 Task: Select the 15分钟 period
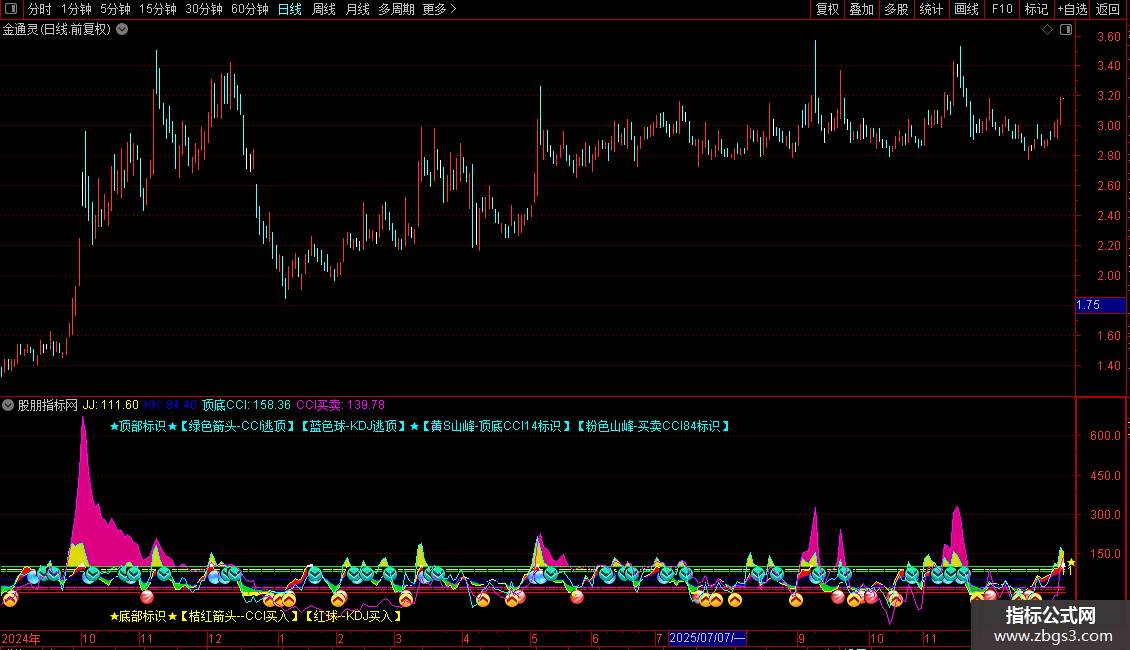[157, 9]
